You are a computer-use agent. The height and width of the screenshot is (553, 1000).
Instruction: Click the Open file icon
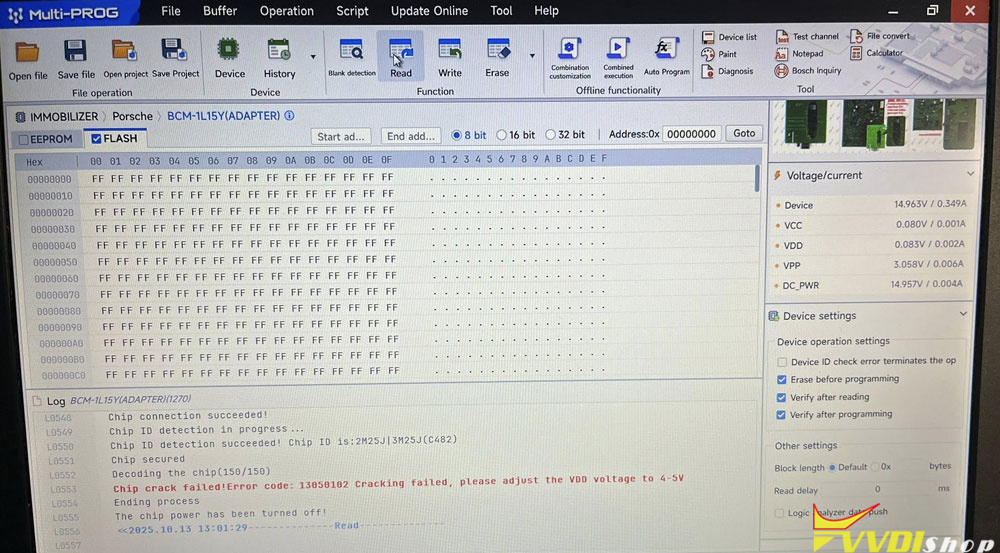[x=27, y=52]
